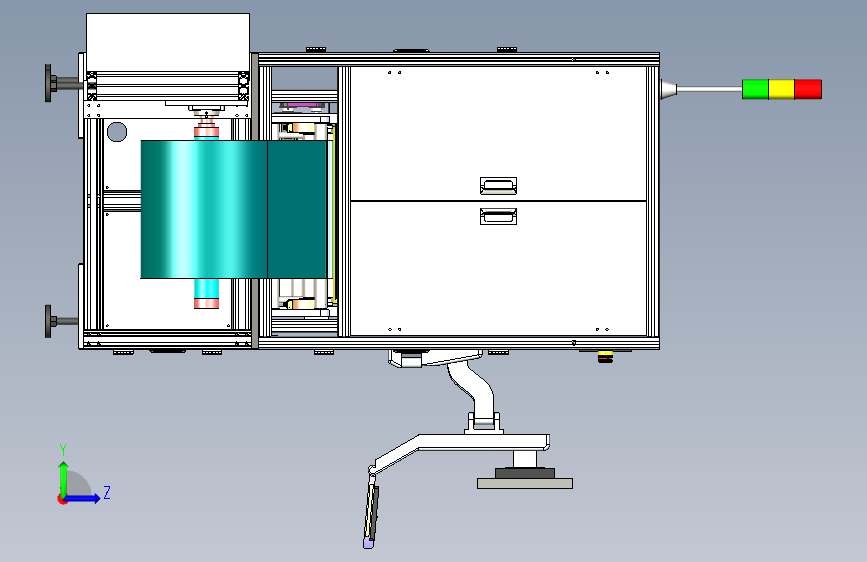Select the bright teal film roll
The image size is (867, 562).
204,209
